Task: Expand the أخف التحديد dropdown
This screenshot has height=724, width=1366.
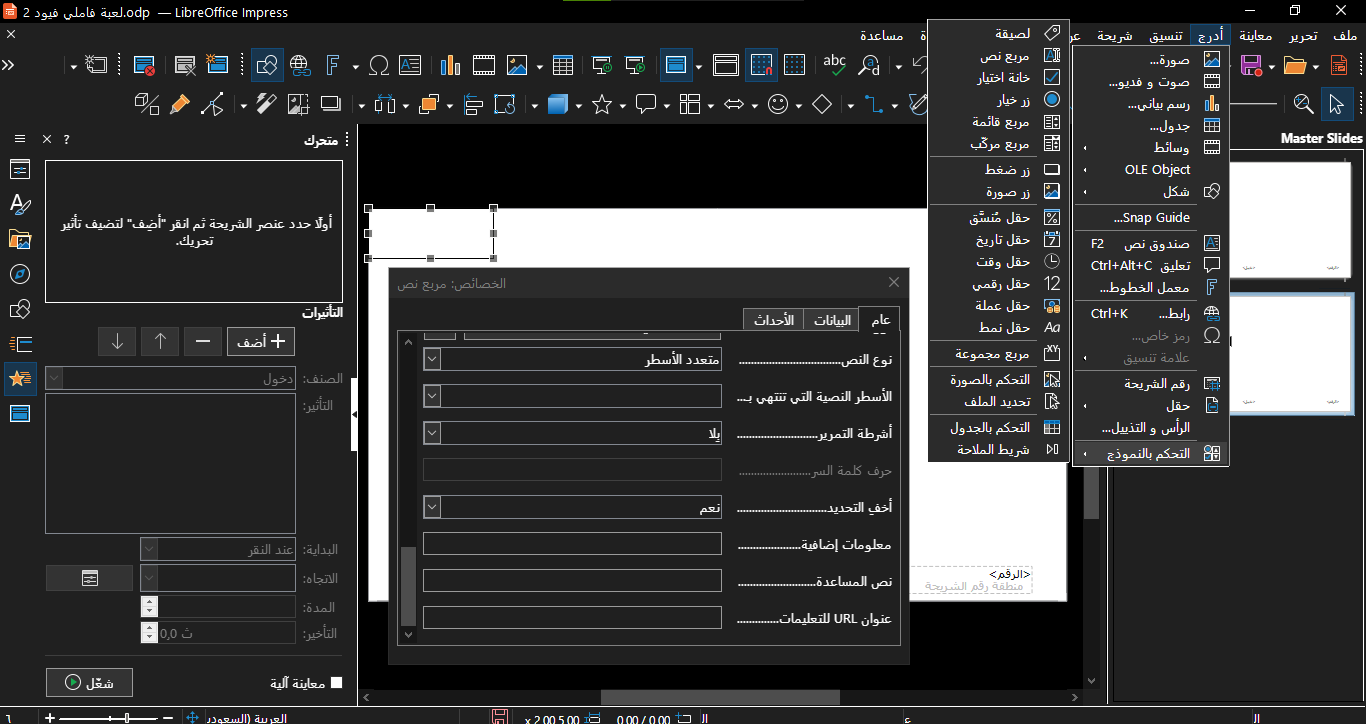Action: pos(432,507)
